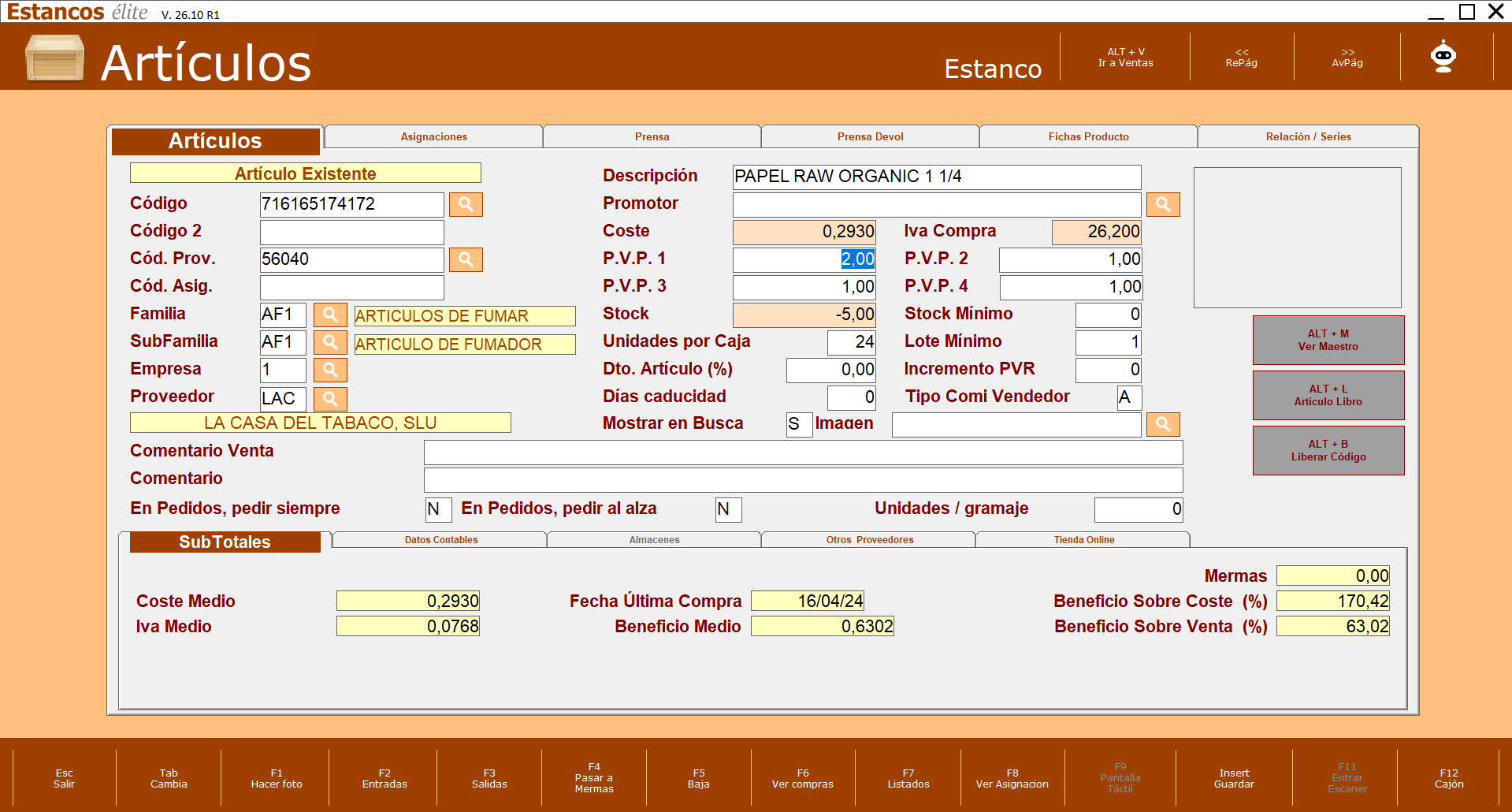Select the Datos Contables sub-tab
1512x812 pixels.
point(440,540)
